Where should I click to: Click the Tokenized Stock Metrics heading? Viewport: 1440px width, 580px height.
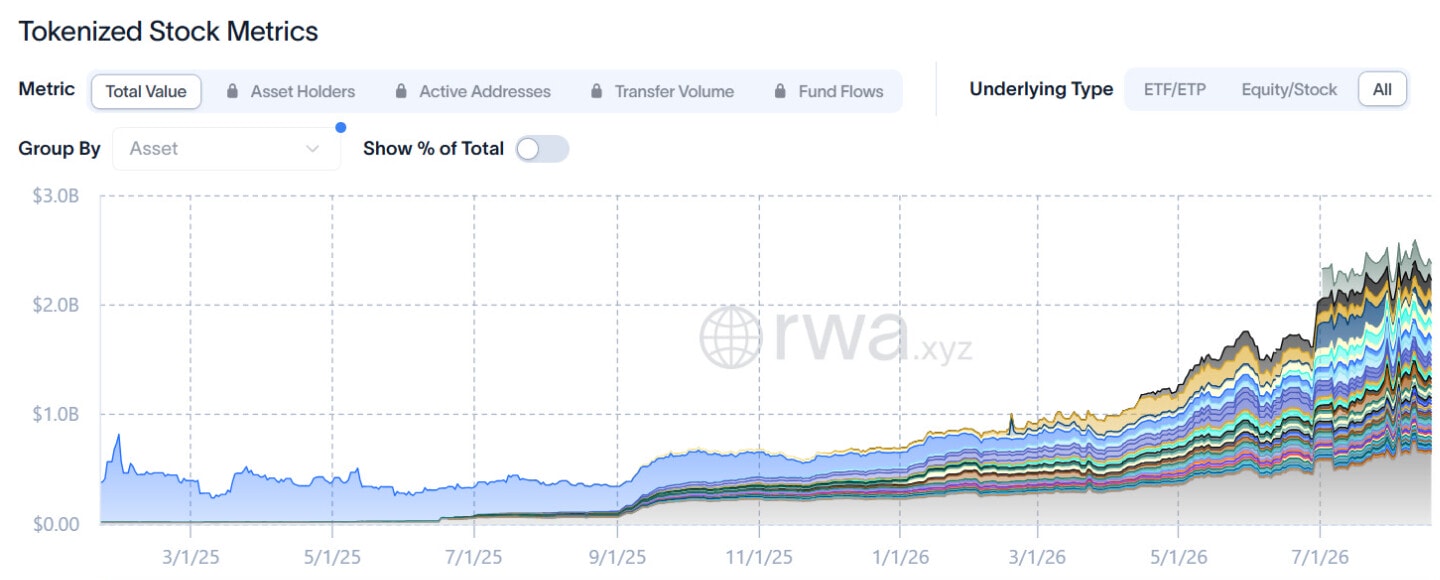click(x=168, y=32)
